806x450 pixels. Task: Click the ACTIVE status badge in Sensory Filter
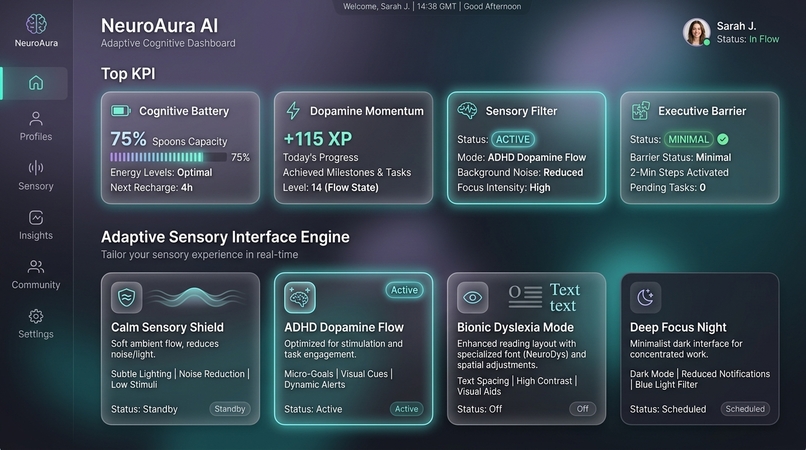tap(512, 139)
